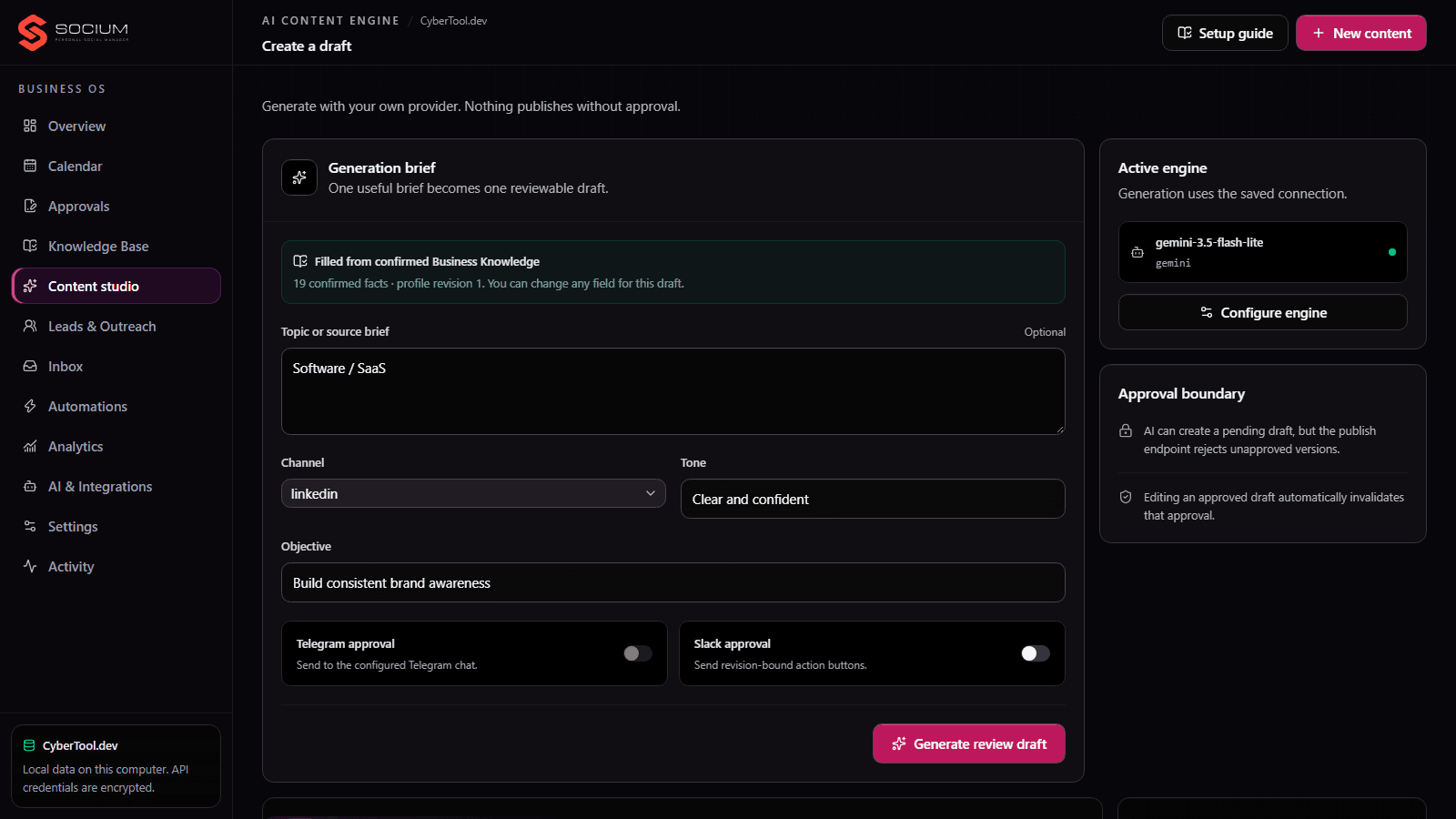
Task: Open Overview in the sidebar
Action: tap(116, 126)
